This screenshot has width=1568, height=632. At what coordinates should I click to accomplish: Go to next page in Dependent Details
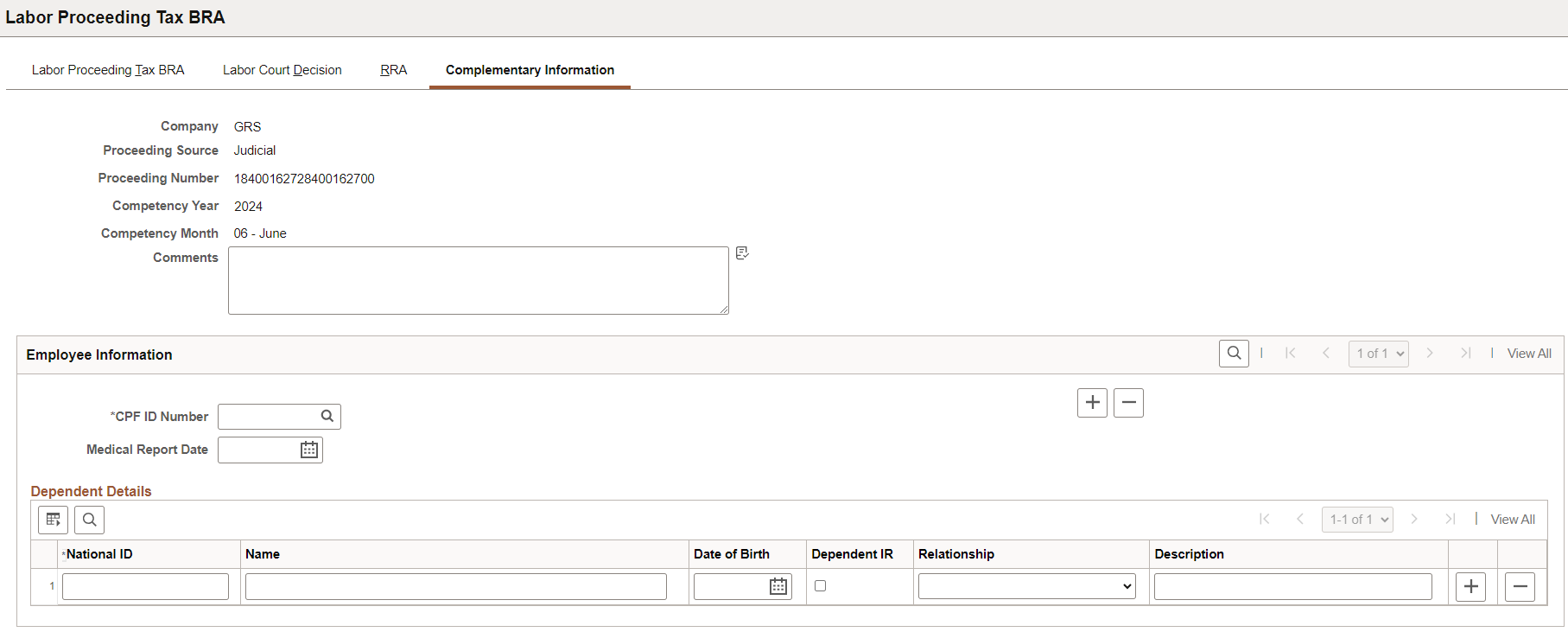[1414, 519]
